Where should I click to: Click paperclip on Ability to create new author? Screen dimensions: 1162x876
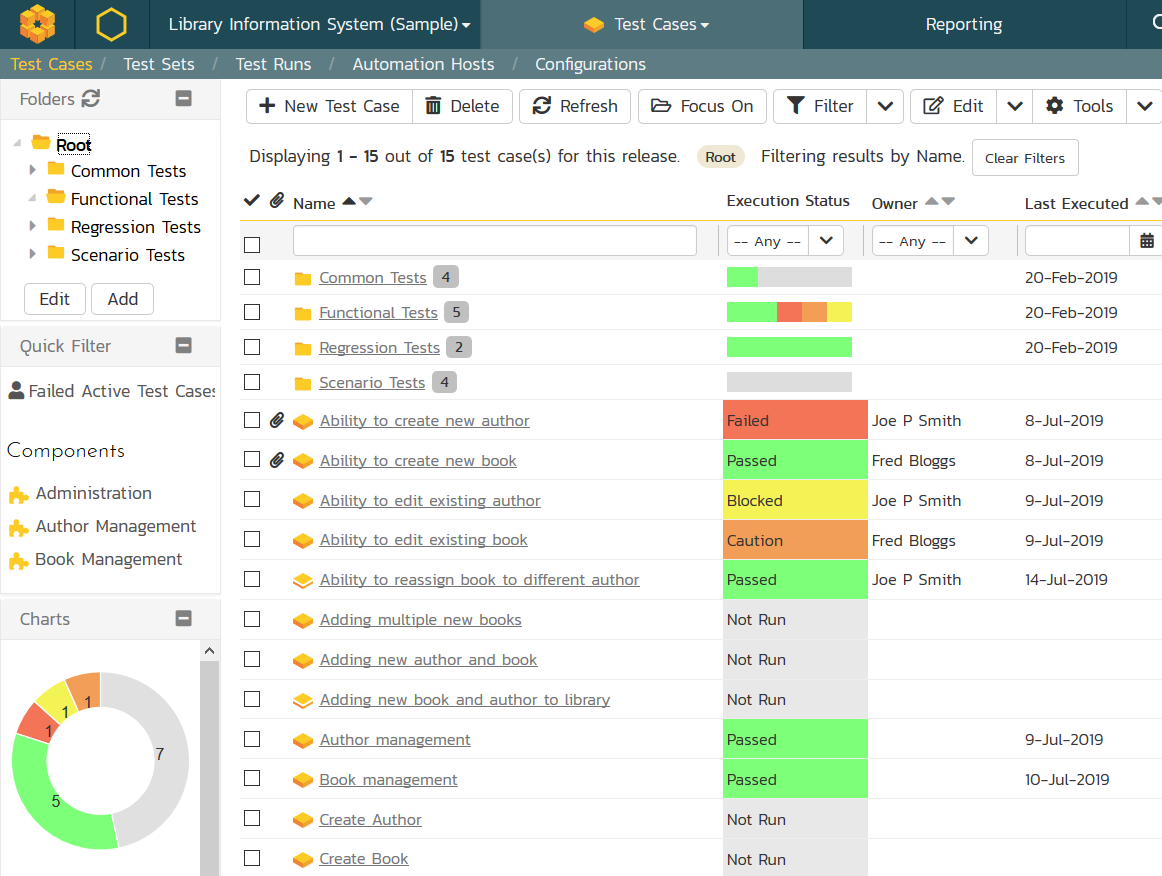click(277, 421)
